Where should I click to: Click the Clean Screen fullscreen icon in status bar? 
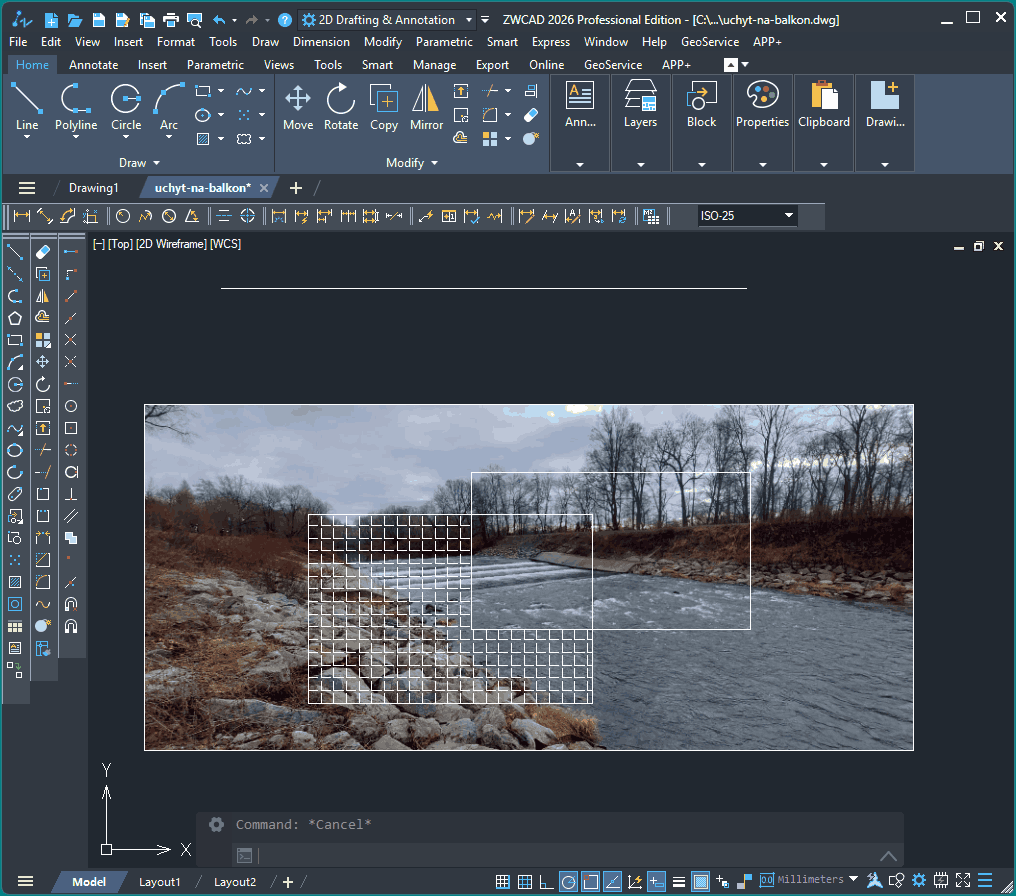point(963,880)
